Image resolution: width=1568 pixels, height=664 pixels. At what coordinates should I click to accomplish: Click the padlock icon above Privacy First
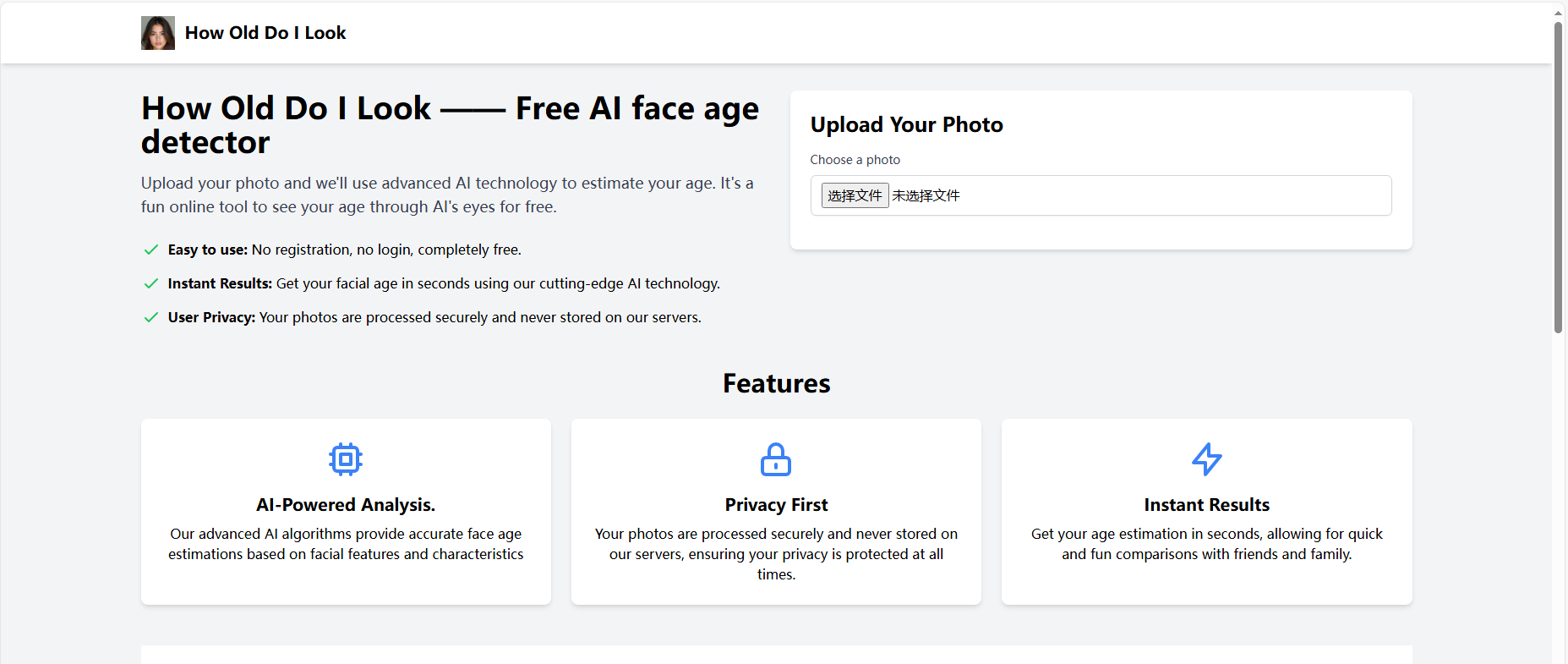776,459
